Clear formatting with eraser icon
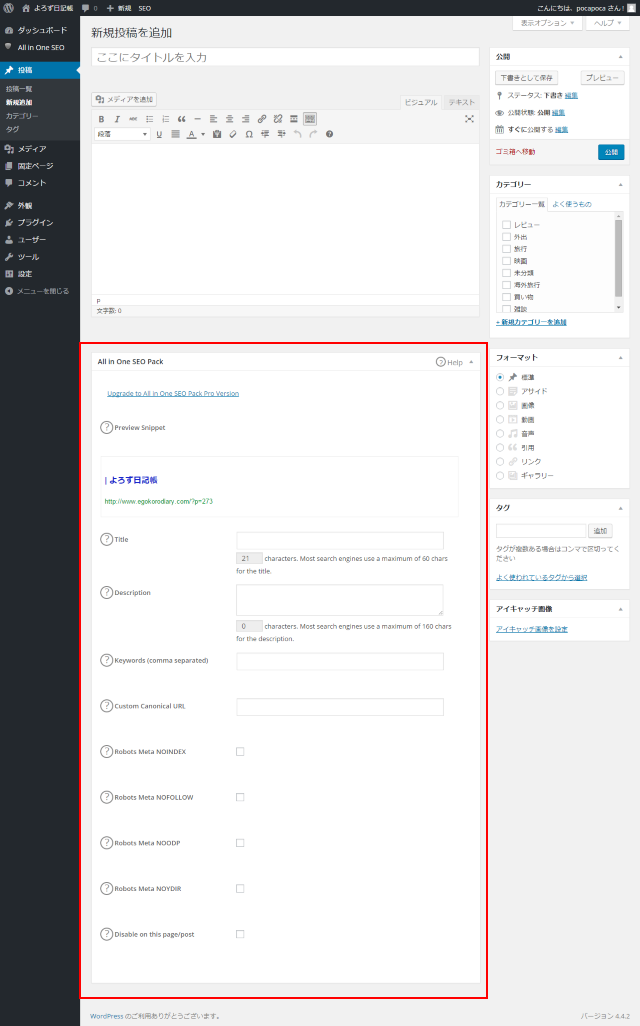 [233, 134]
